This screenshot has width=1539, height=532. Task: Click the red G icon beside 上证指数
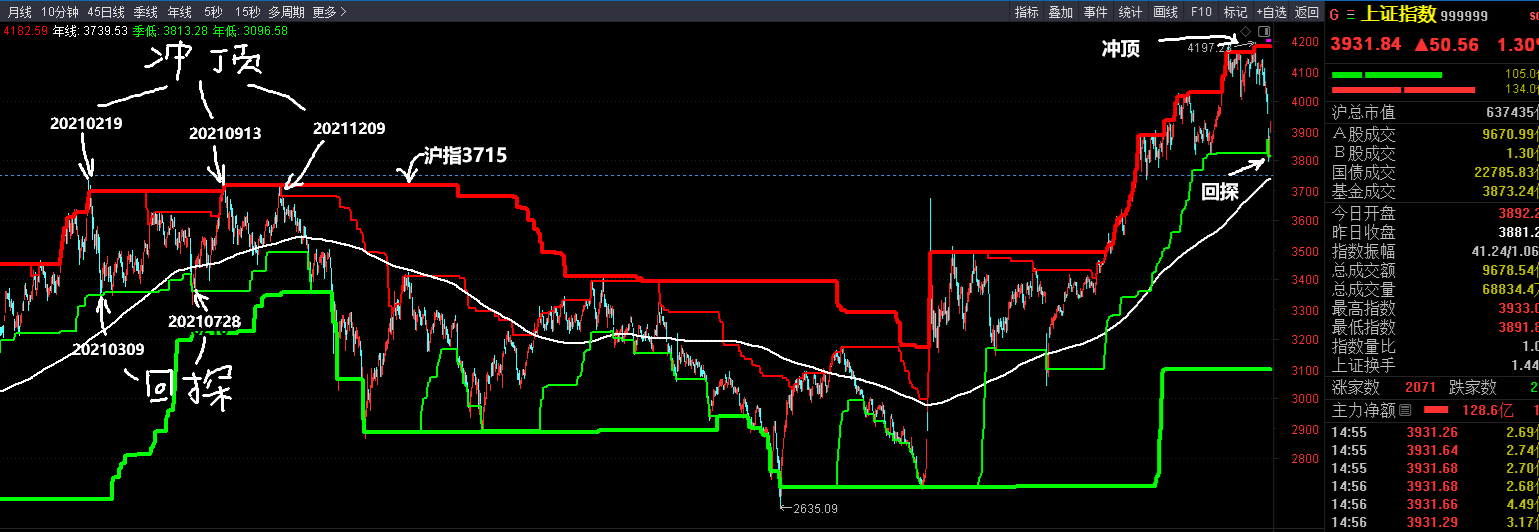(x=1334, y=15)
